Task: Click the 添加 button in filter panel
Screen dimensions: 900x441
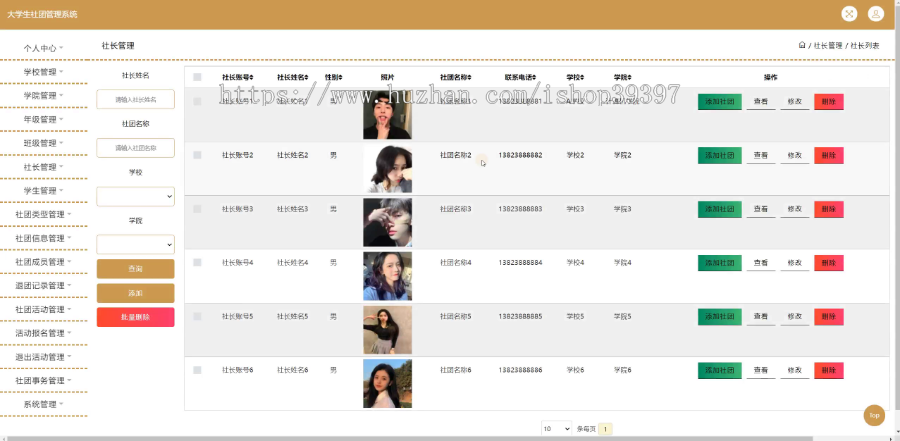Action: pyautogui.click(x=135, y=293)
